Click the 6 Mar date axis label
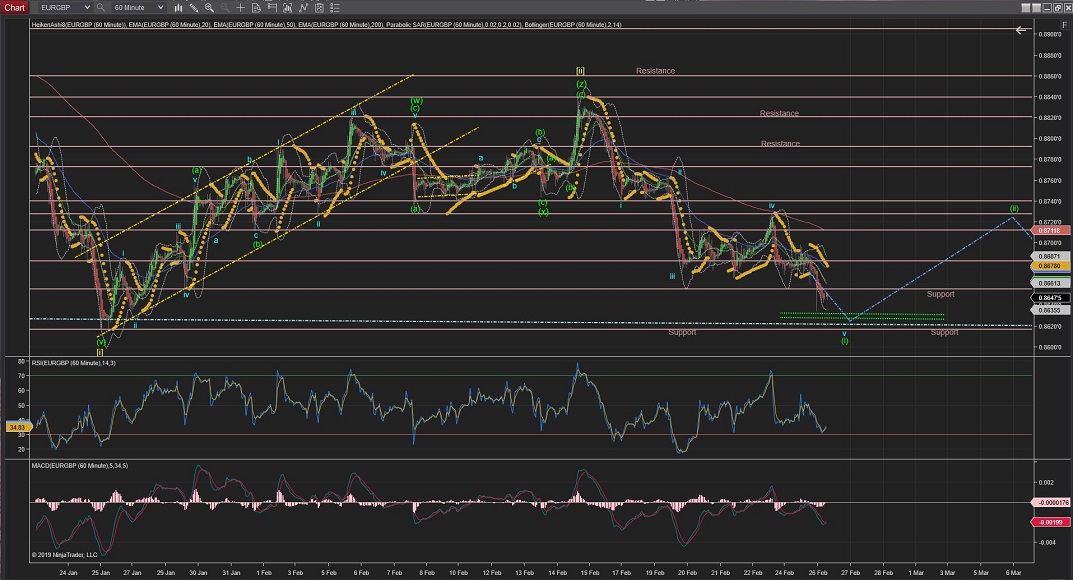The height and width of the screenshot is (580, 1073). (1013, 572)
